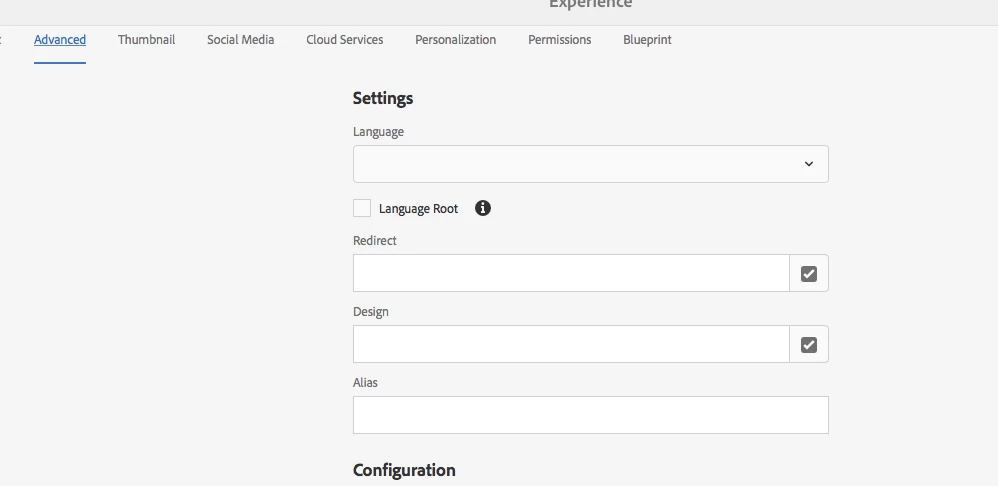Click the Alias field label
The width and height of the screenshot is (998, 486).
pyautogui.click(x=365, y=383)
